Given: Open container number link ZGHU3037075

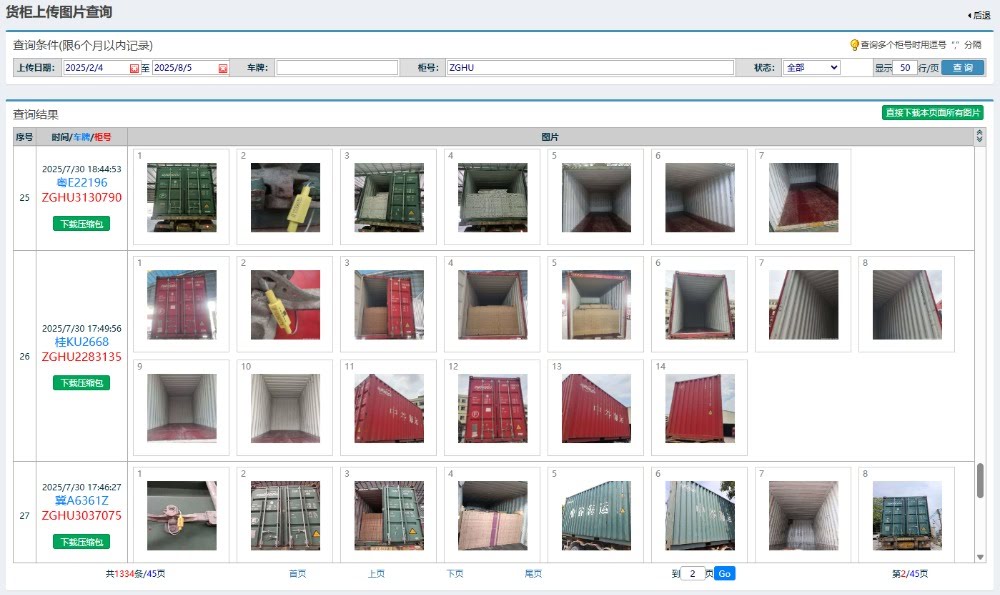Looking at the screenshot, I should (82, 516).
